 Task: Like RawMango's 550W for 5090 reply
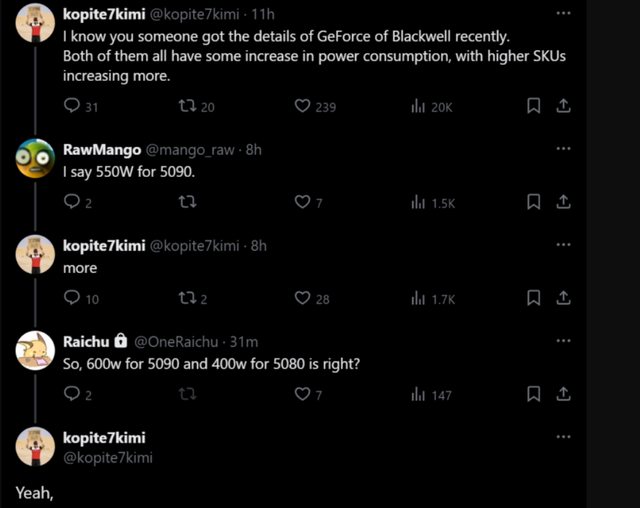click(x=303, y=202)
